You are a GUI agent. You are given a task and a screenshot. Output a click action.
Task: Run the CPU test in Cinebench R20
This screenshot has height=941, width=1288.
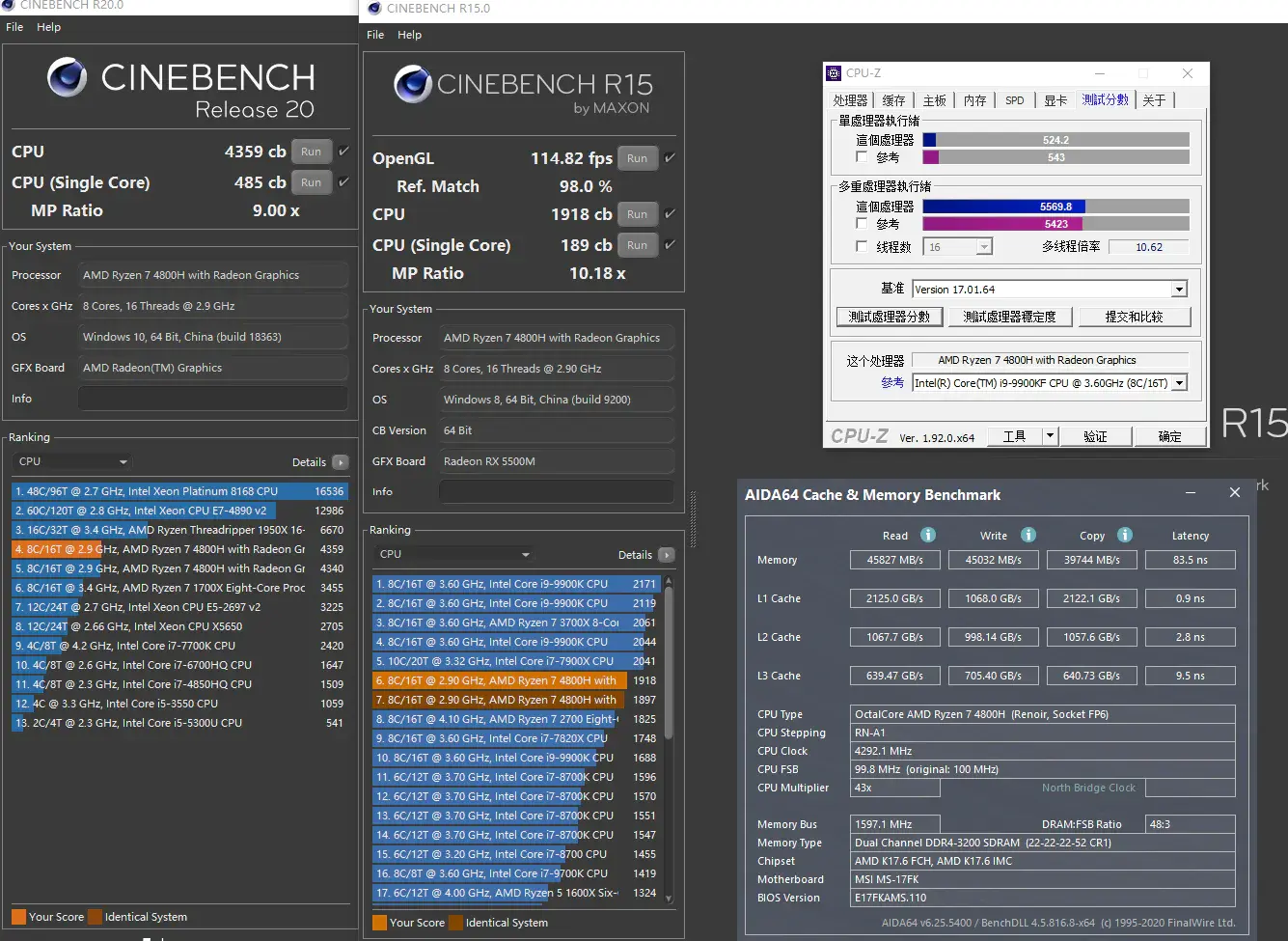point(311,152)
